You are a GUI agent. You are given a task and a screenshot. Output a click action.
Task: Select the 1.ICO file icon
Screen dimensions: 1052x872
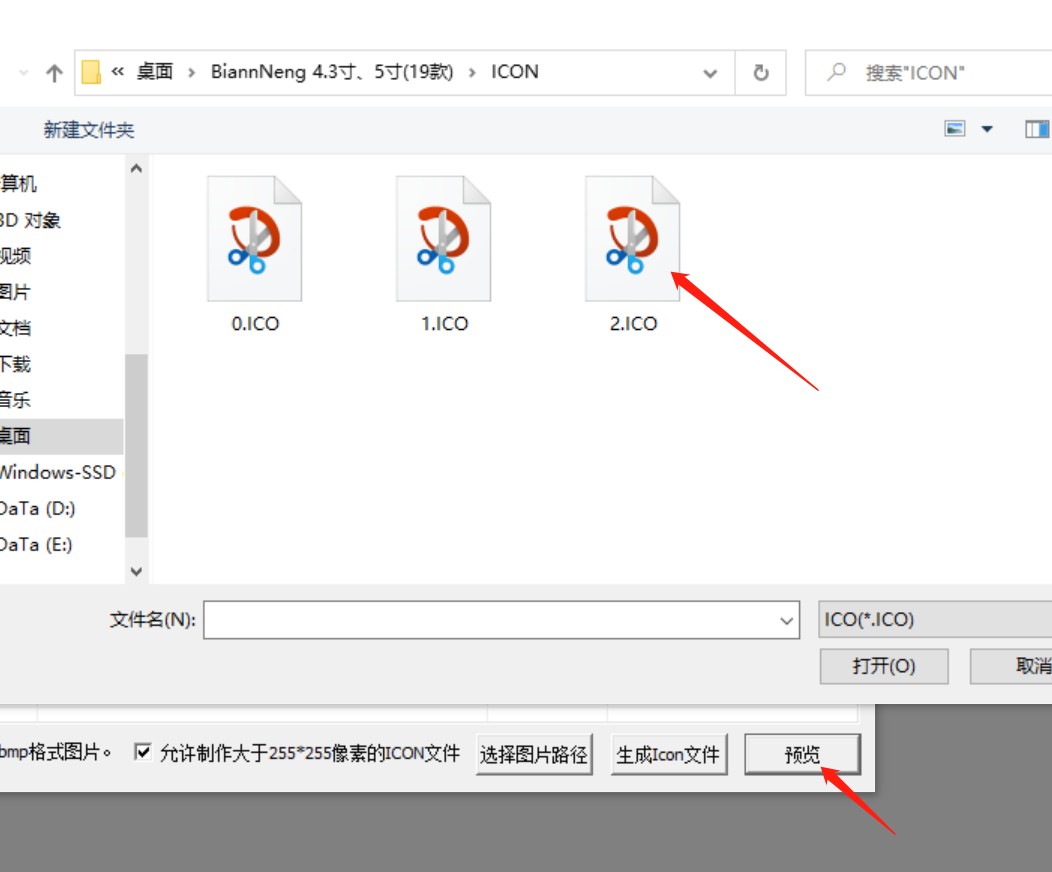(x=443, y=238)
